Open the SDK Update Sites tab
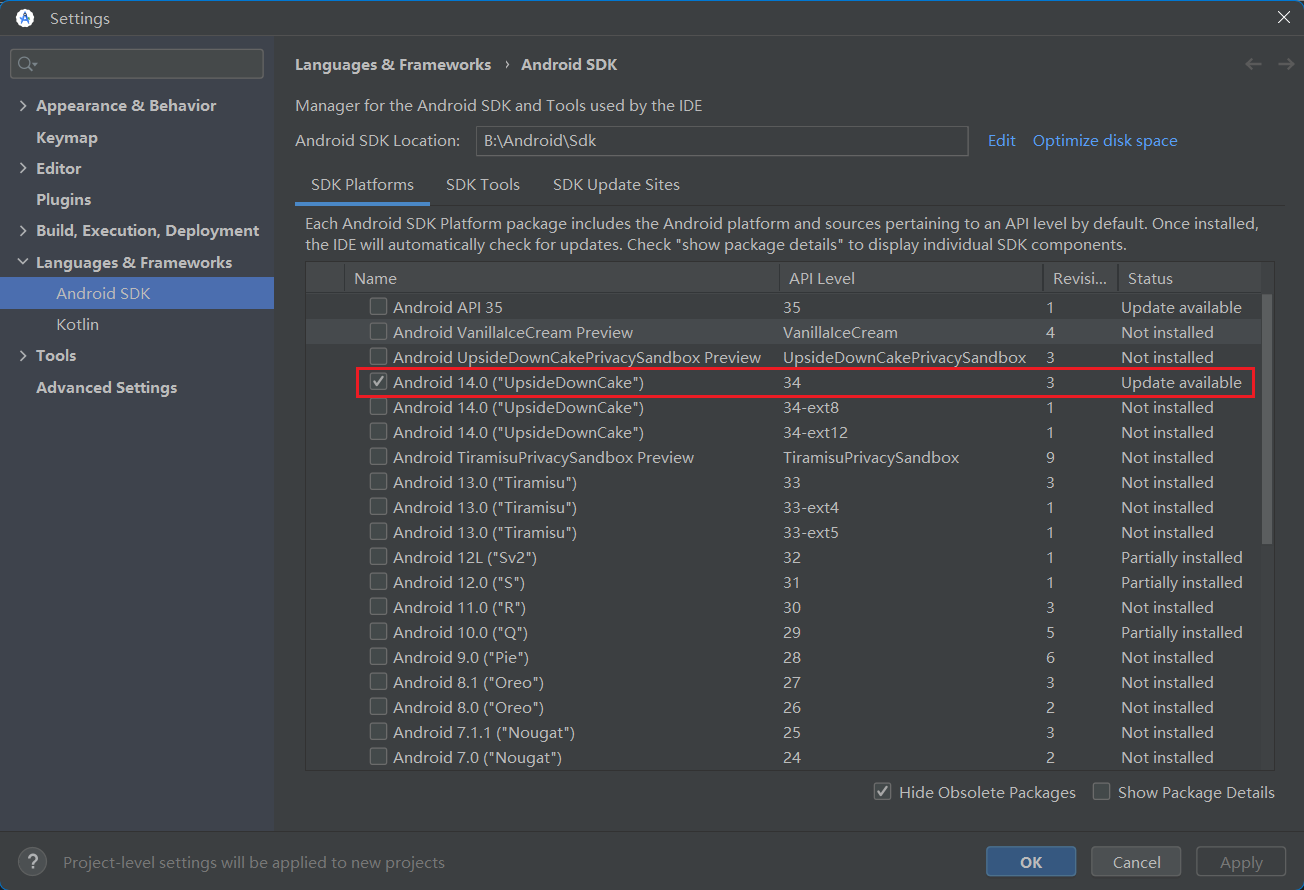 616,185
